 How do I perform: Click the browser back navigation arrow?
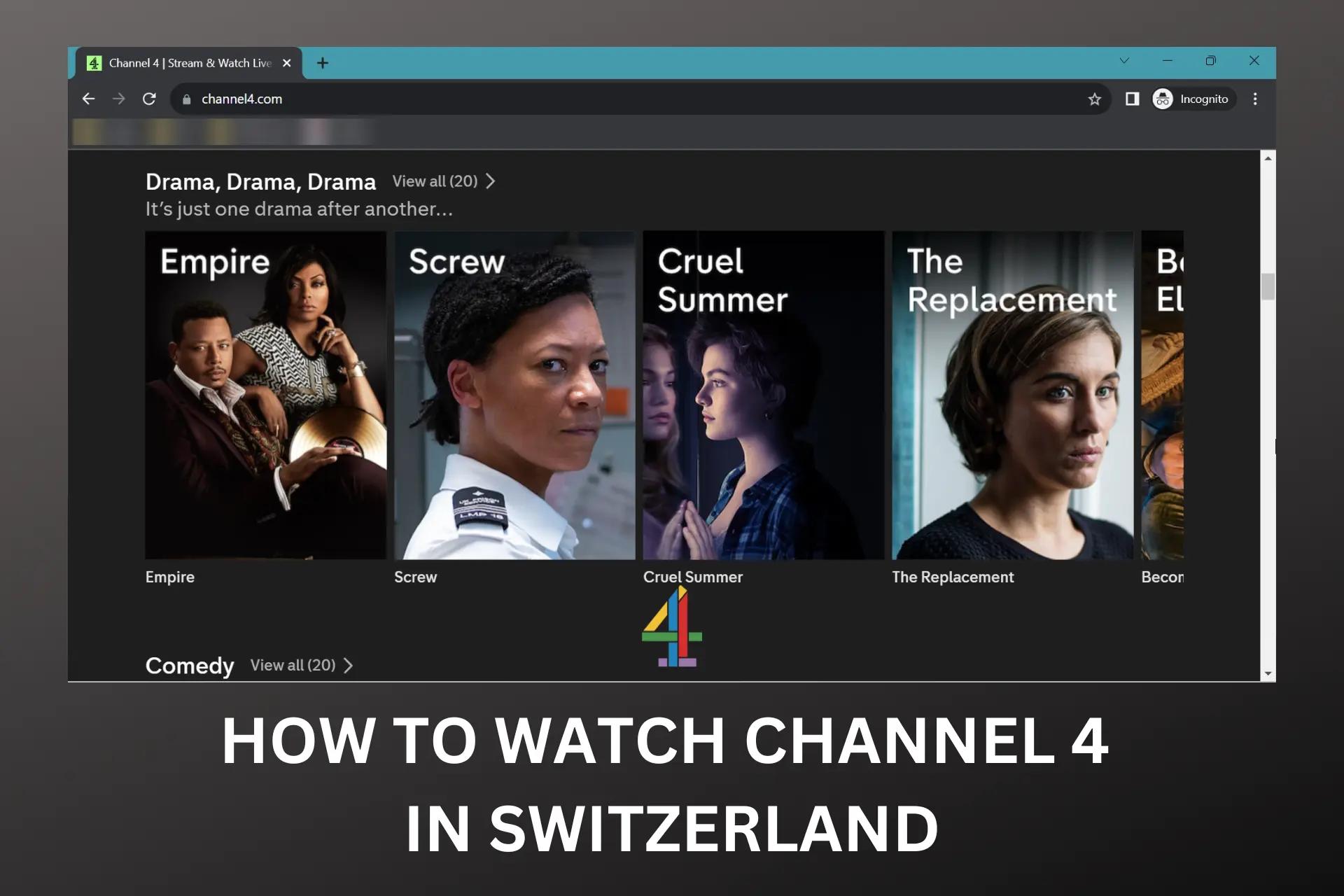(88, 99)
